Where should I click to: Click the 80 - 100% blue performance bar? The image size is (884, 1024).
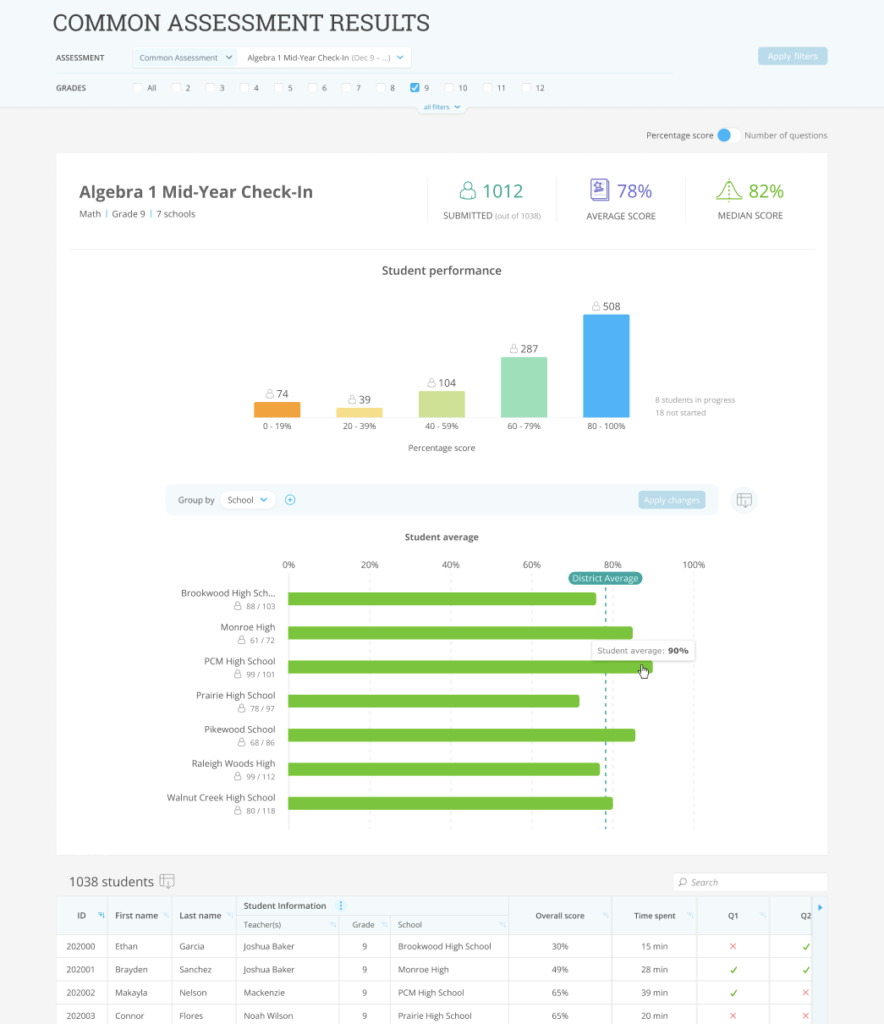coord(606,366)
